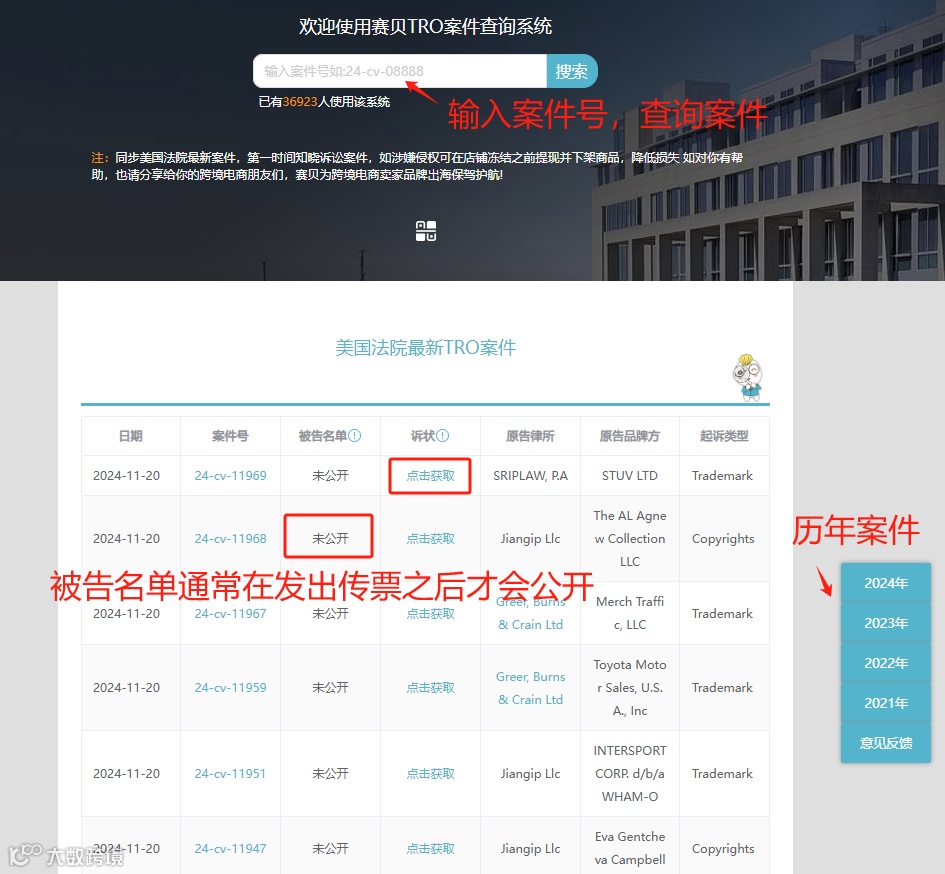The width and height of the screenshot is (945, 874).
Task: Open case number 24-cv-11967
Action: pyautogui.click(x=230, y=613)
